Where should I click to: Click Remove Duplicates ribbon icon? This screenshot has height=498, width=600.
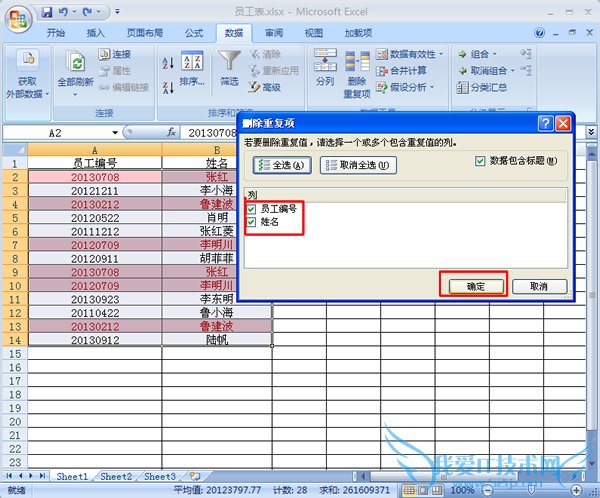(357, 61)
